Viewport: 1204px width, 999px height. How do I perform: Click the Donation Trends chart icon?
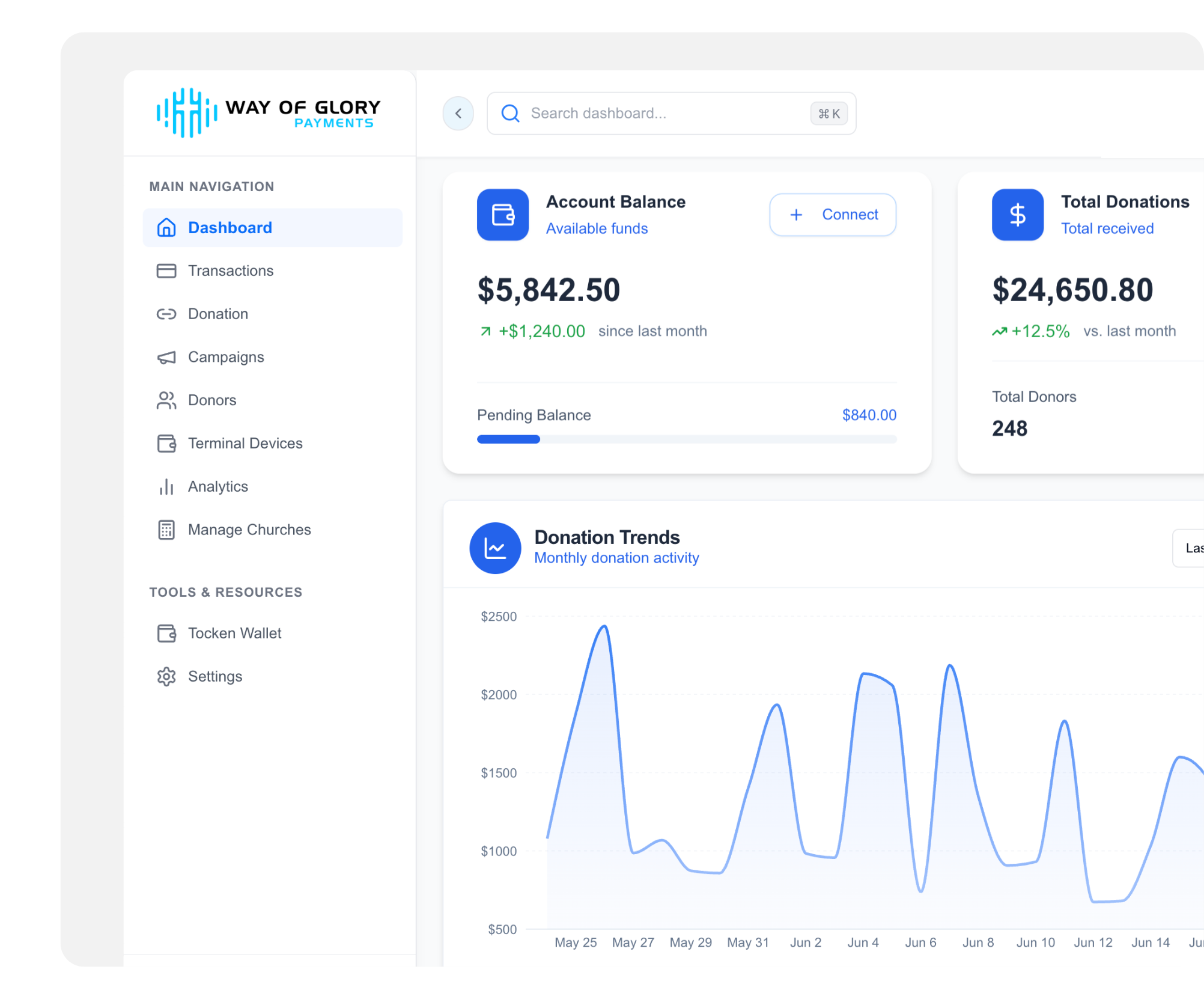tap(495, 548)
